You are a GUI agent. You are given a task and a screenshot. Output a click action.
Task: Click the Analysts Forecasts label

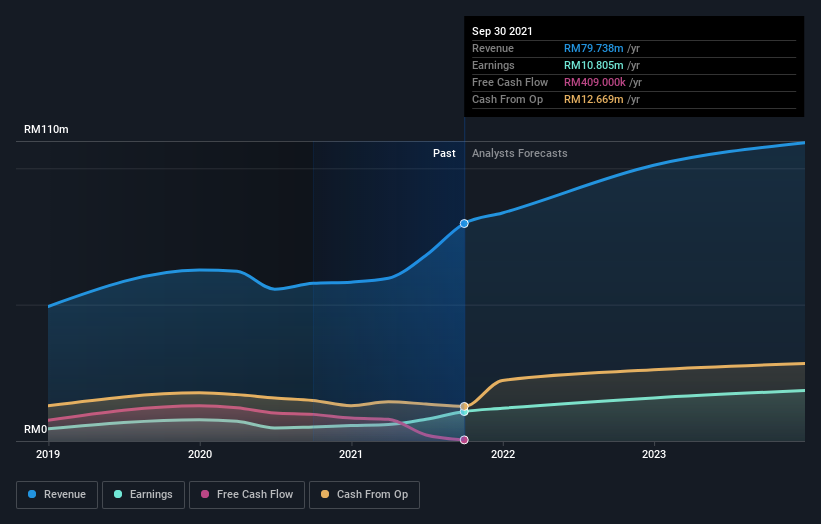click(519, 153)
